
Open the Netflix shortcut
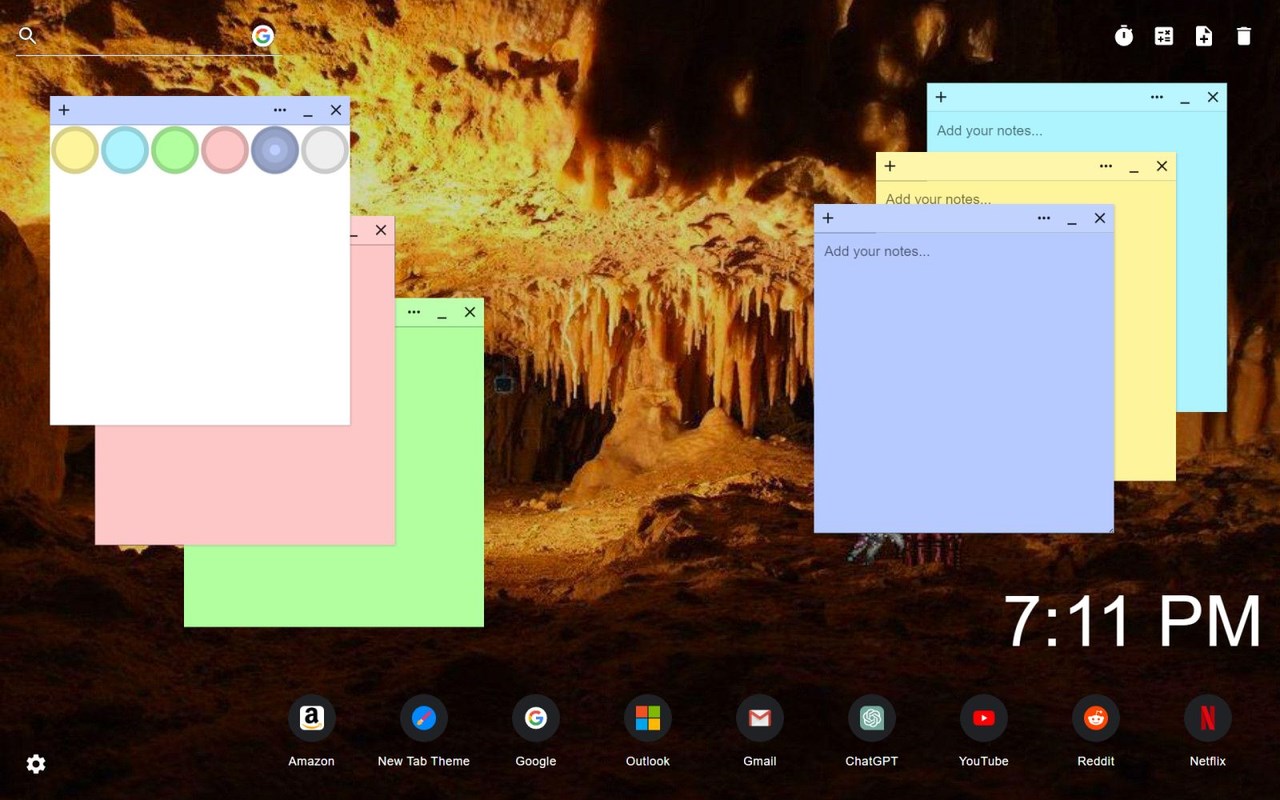pyautogui.click(x=1208, y=731)
